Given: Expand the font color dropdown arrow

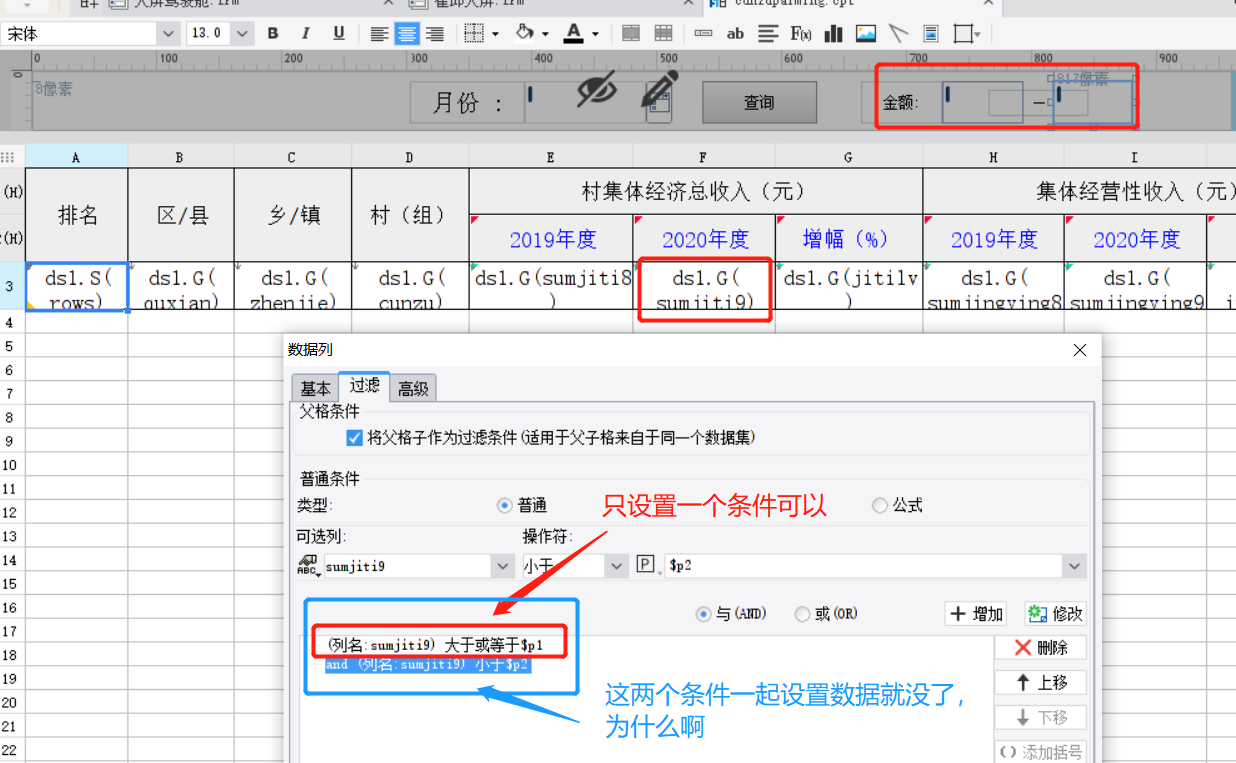Looking at the screenshot, I should pyautogui.click(x=595, y=34).
